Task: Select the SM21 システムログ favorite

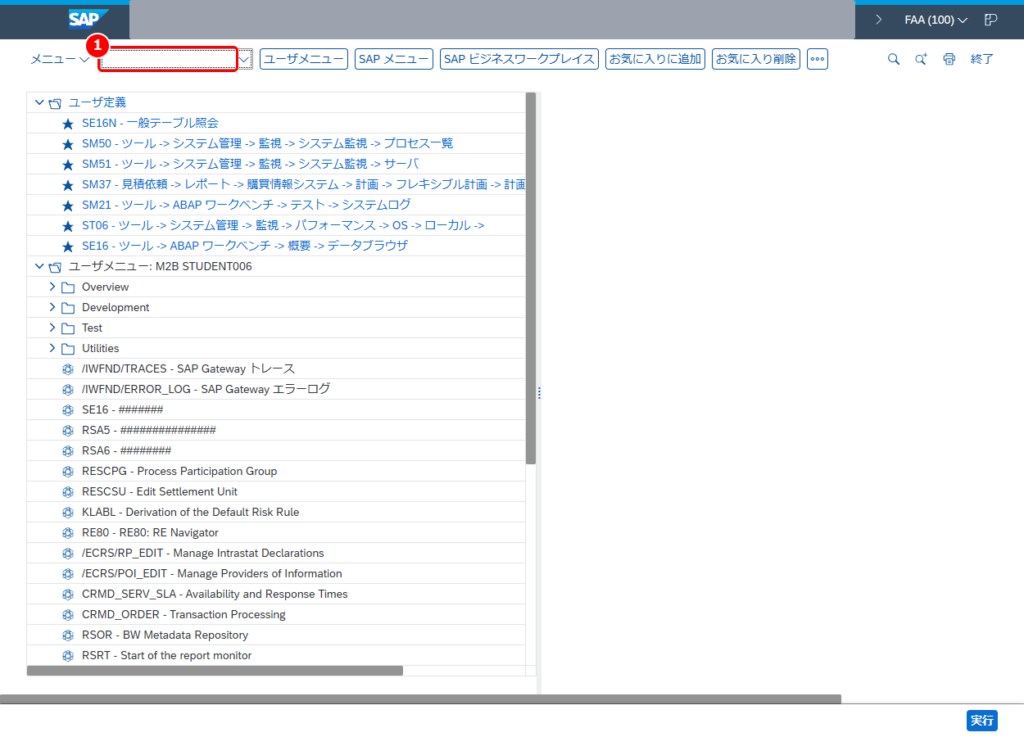Action: (246, 205)
